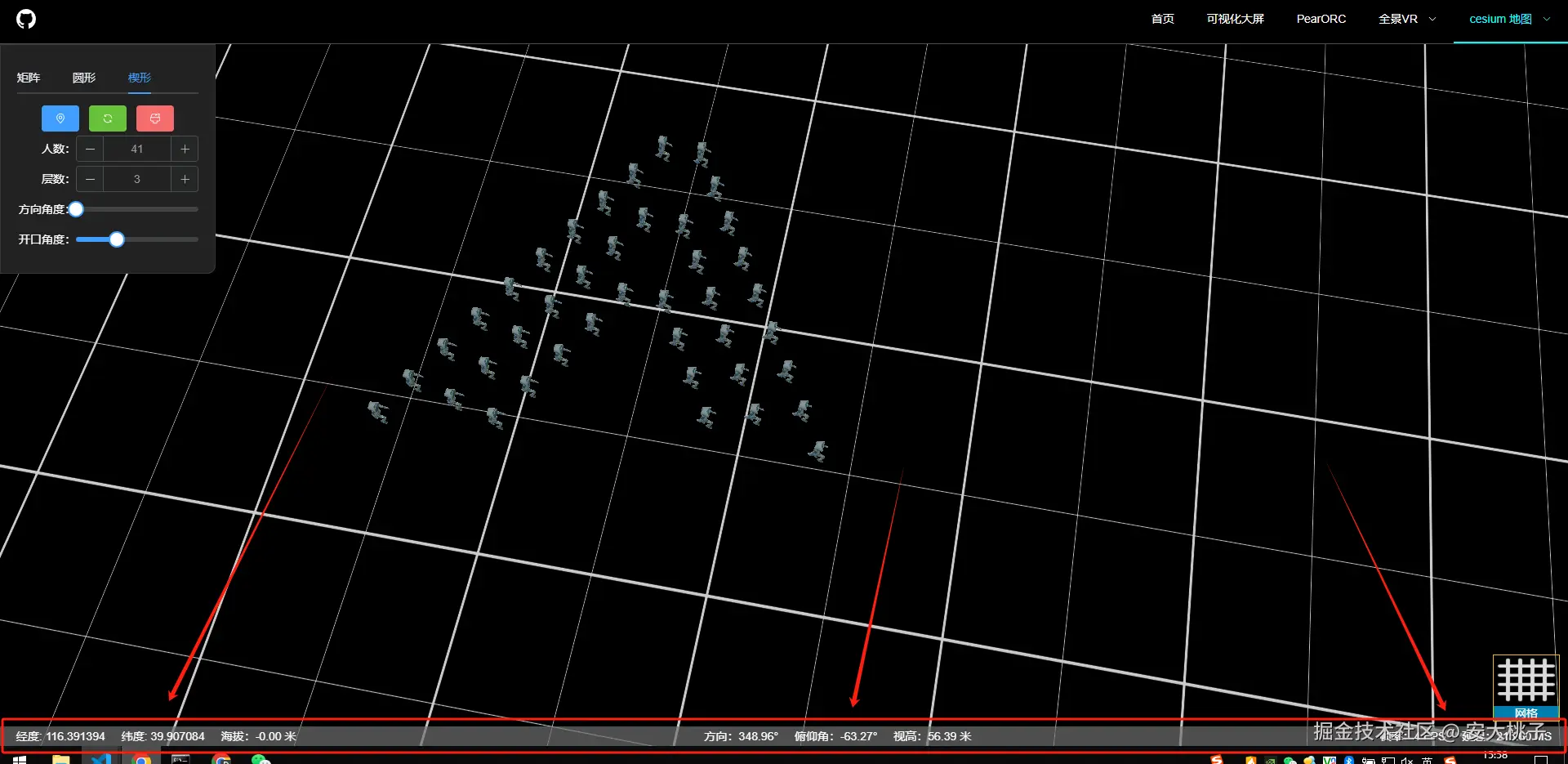Expand the 全景VR dropdown menu

[1407, 19]
